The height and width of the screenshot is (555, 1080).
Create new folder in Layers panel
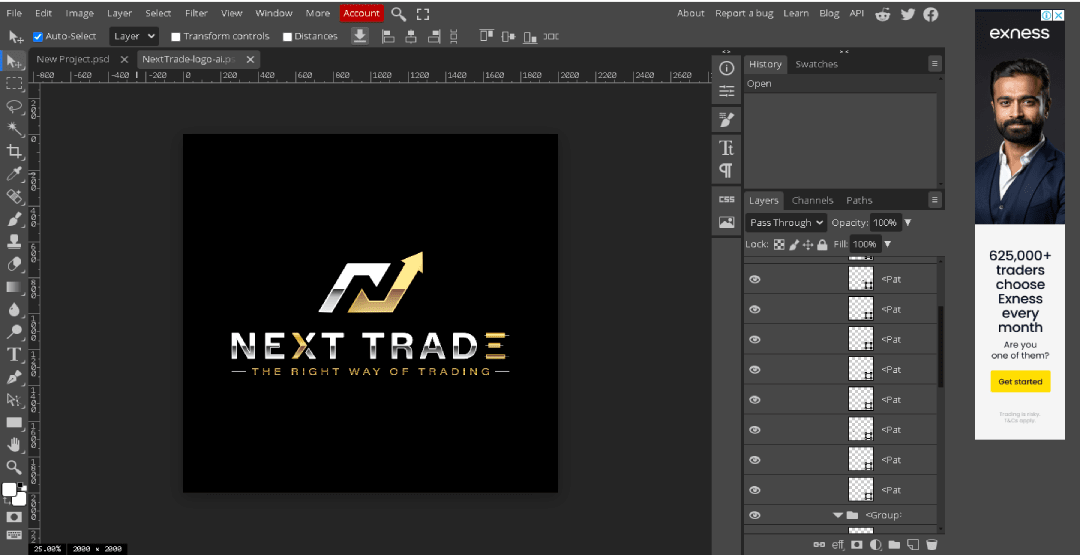(894, 545)
